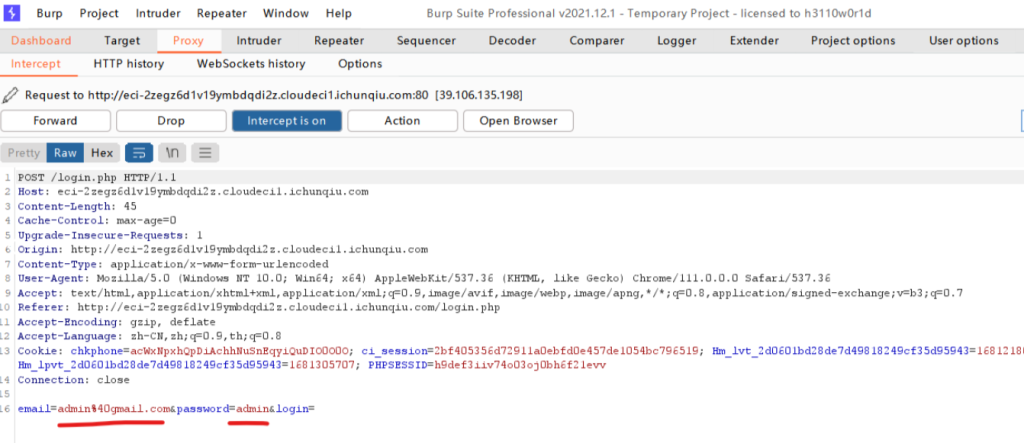This screenshot has width=1024, height=443.
Task: Open the Project options tab
Action: (x=853, y=41)
